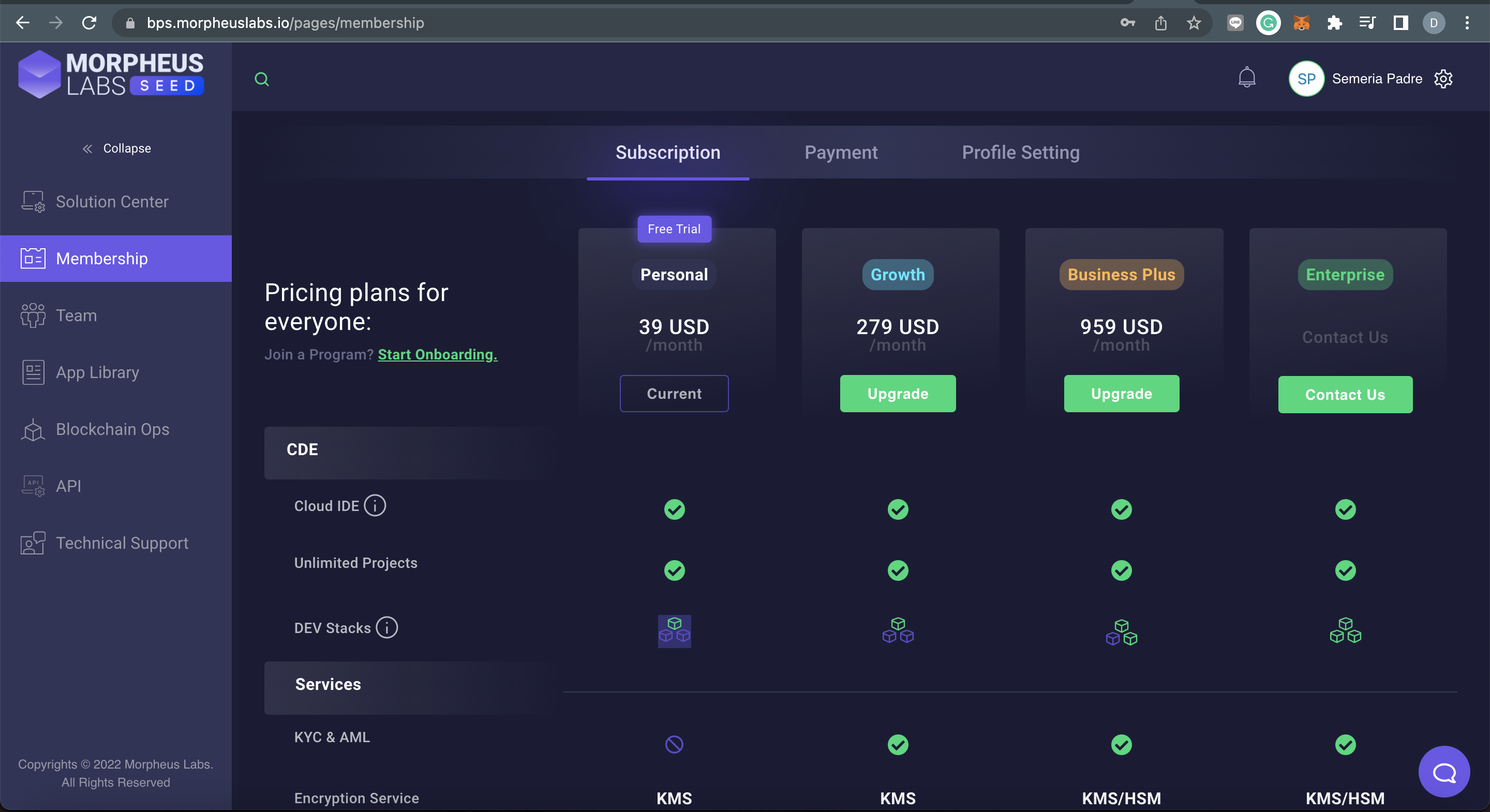Open the notifications bell
Image resolution: width=1490 pixels, height=812 pixels.
1246,78
